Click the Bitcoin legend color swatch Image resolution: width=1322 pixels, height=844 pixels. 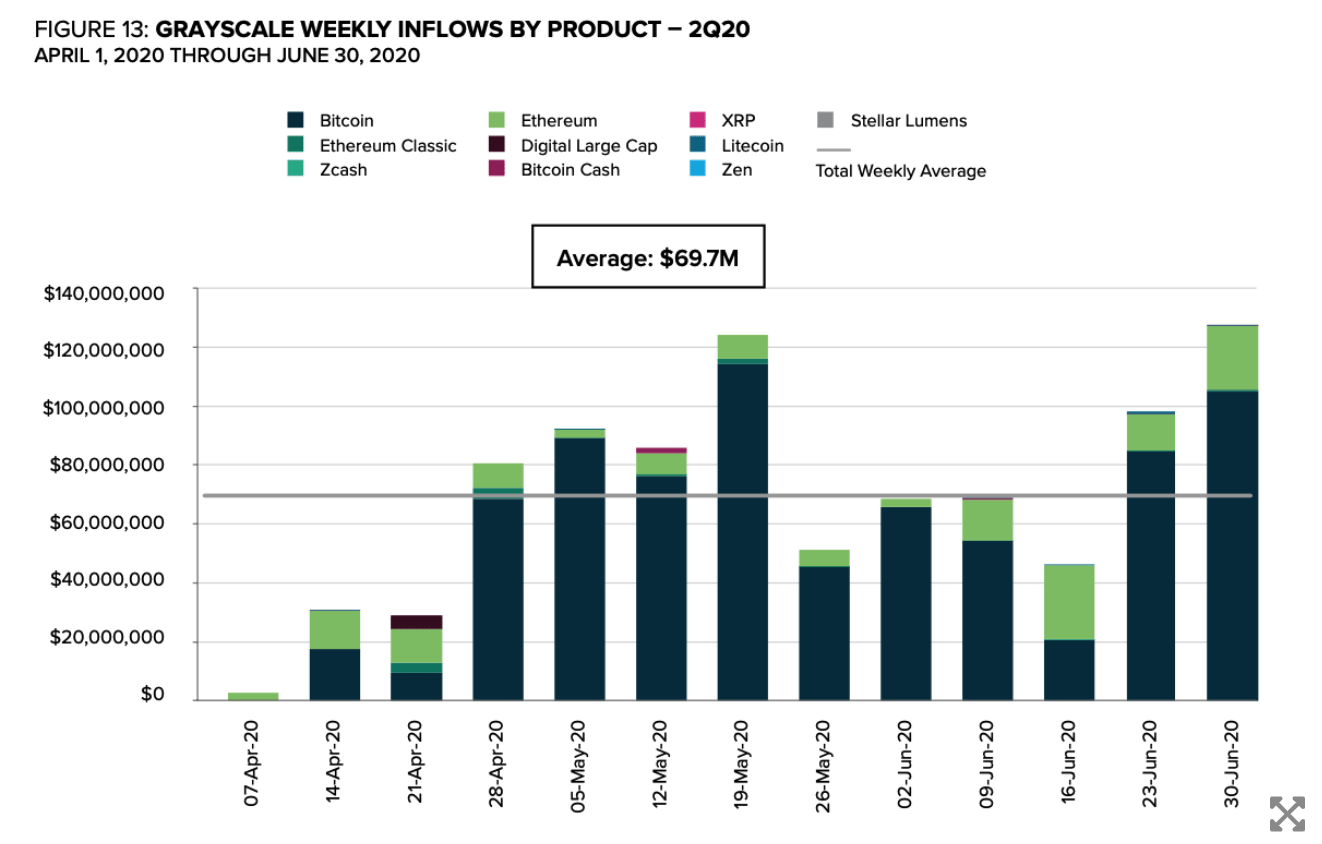(x=294, y=121)
